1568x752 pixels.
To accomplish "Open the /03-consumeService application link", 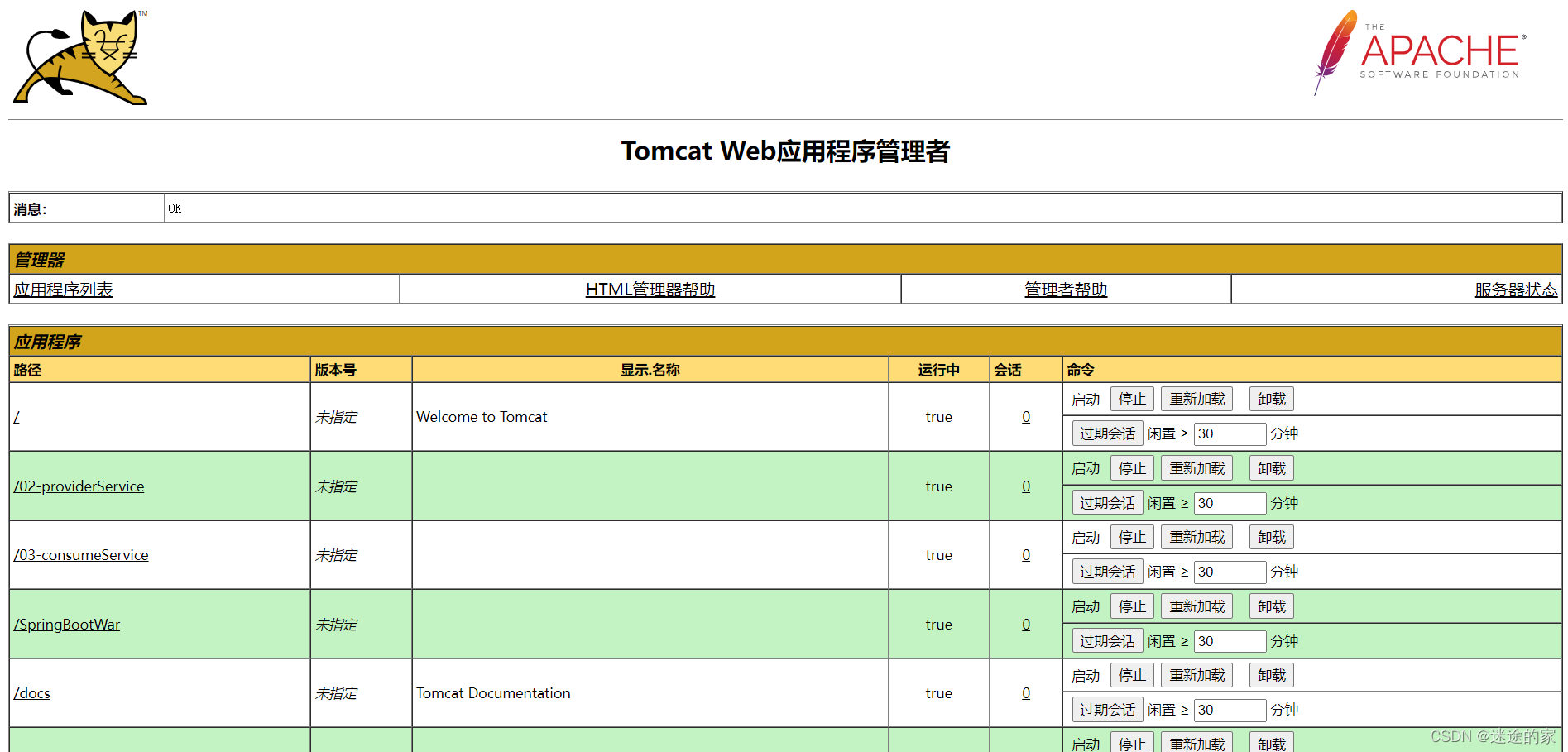I will tap(81, 555).
